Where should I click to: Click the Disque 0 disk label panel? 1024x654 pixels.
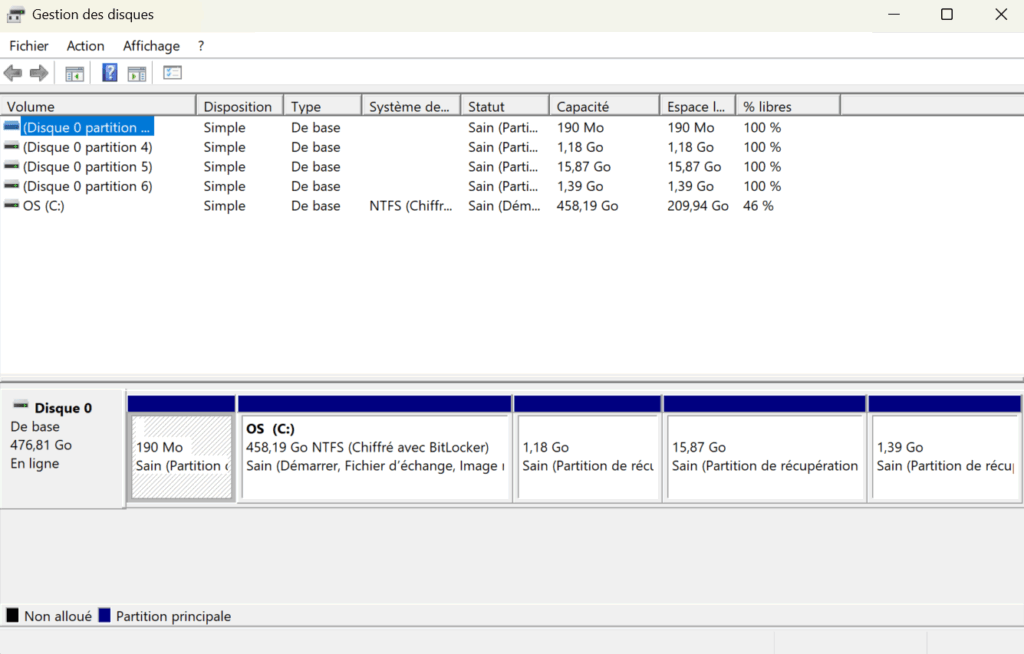(x=63, y=449)
